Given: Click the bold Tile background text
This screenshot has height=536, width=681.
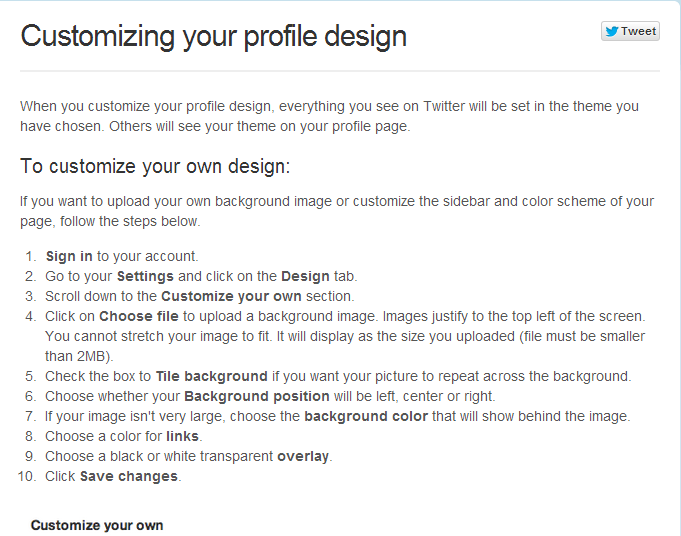Looking at the screenshot, I should pos(212,376).
